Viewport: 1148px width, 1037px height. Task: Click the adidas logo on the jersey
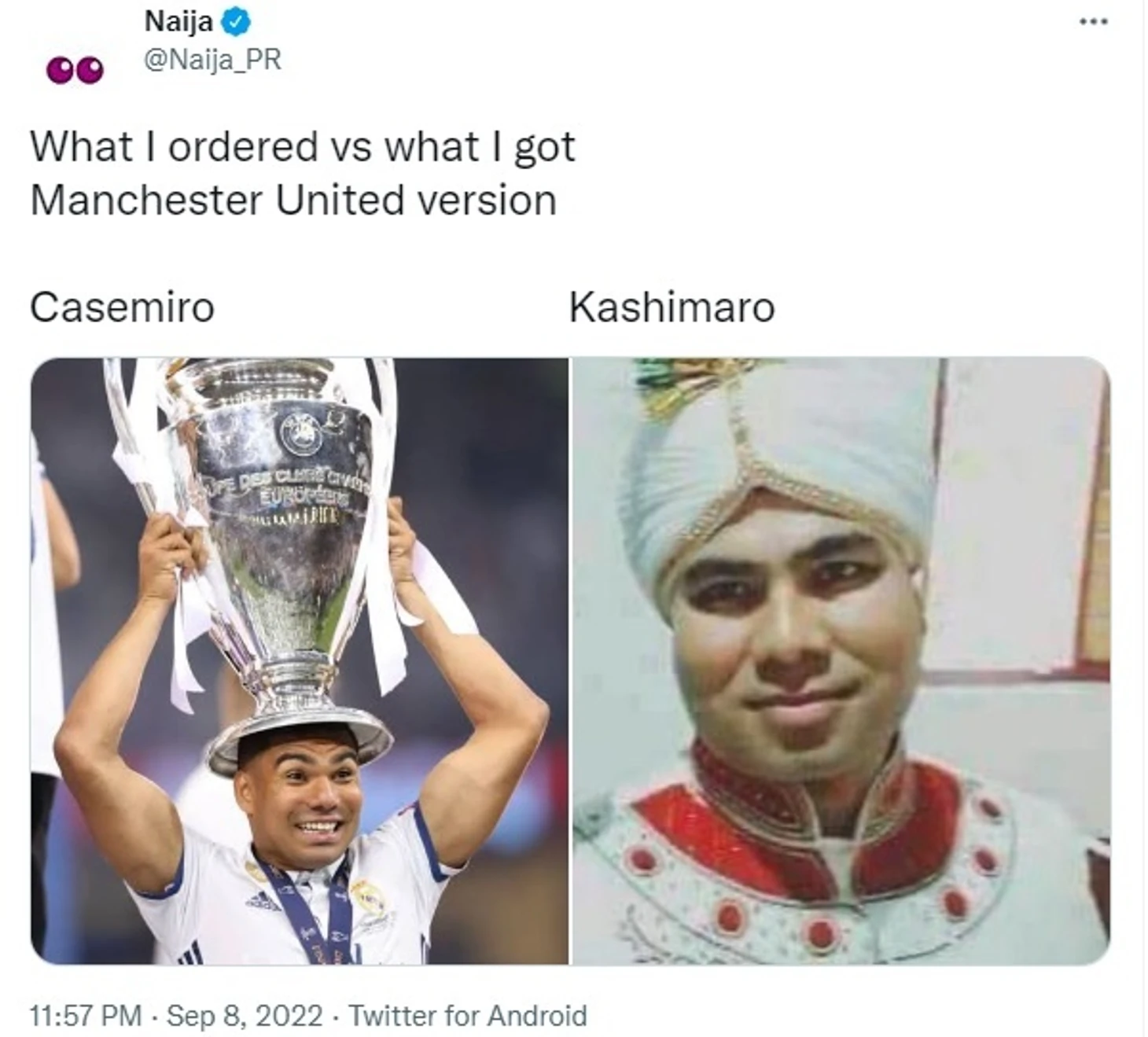point(264,901)
